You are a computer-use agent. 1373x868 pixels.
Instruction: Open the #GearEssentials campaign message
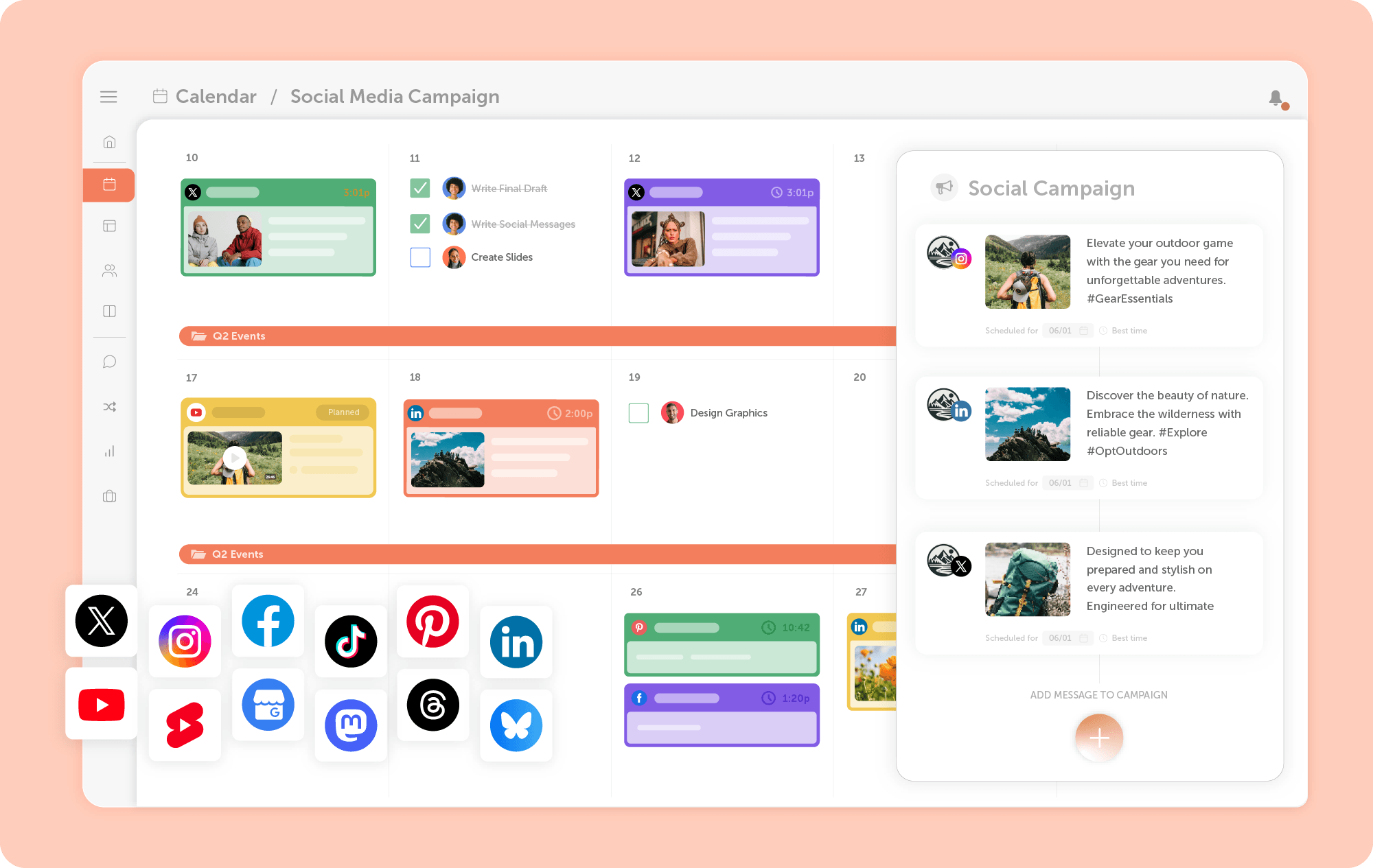1089,285
